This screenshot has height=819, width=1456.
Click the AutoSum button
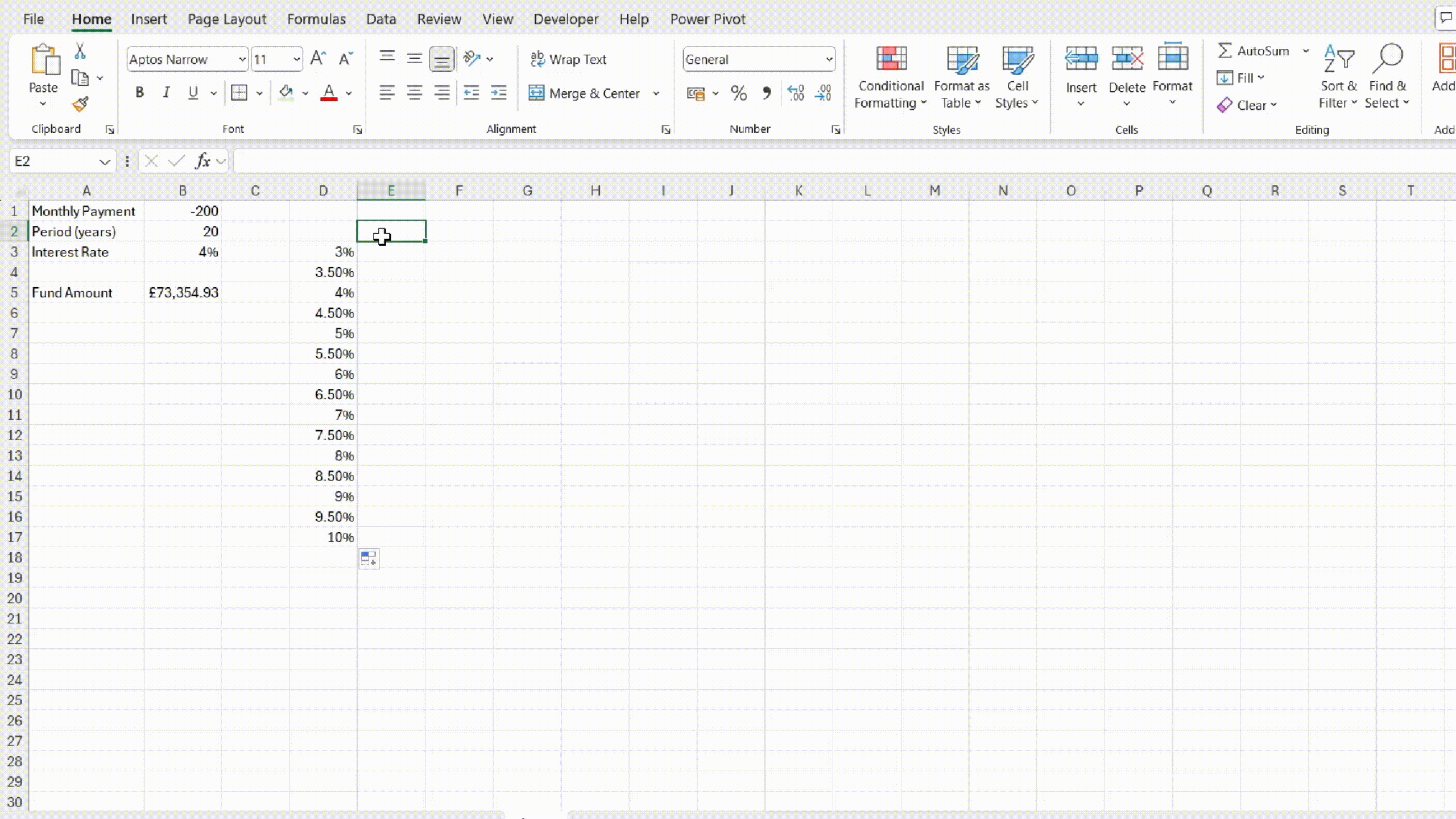point(1254,51)
